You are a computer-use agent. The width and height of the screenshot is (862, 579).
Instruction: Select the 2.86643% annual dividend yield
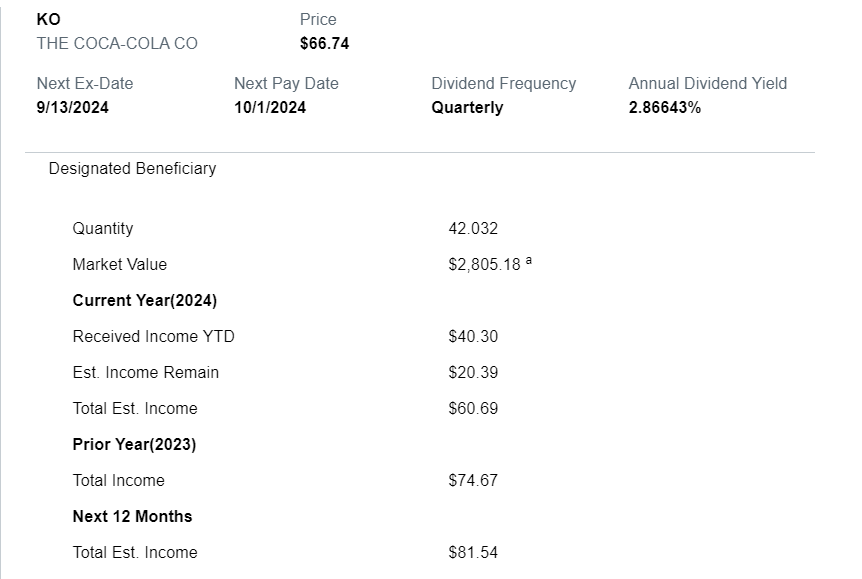tap(665, 107)
